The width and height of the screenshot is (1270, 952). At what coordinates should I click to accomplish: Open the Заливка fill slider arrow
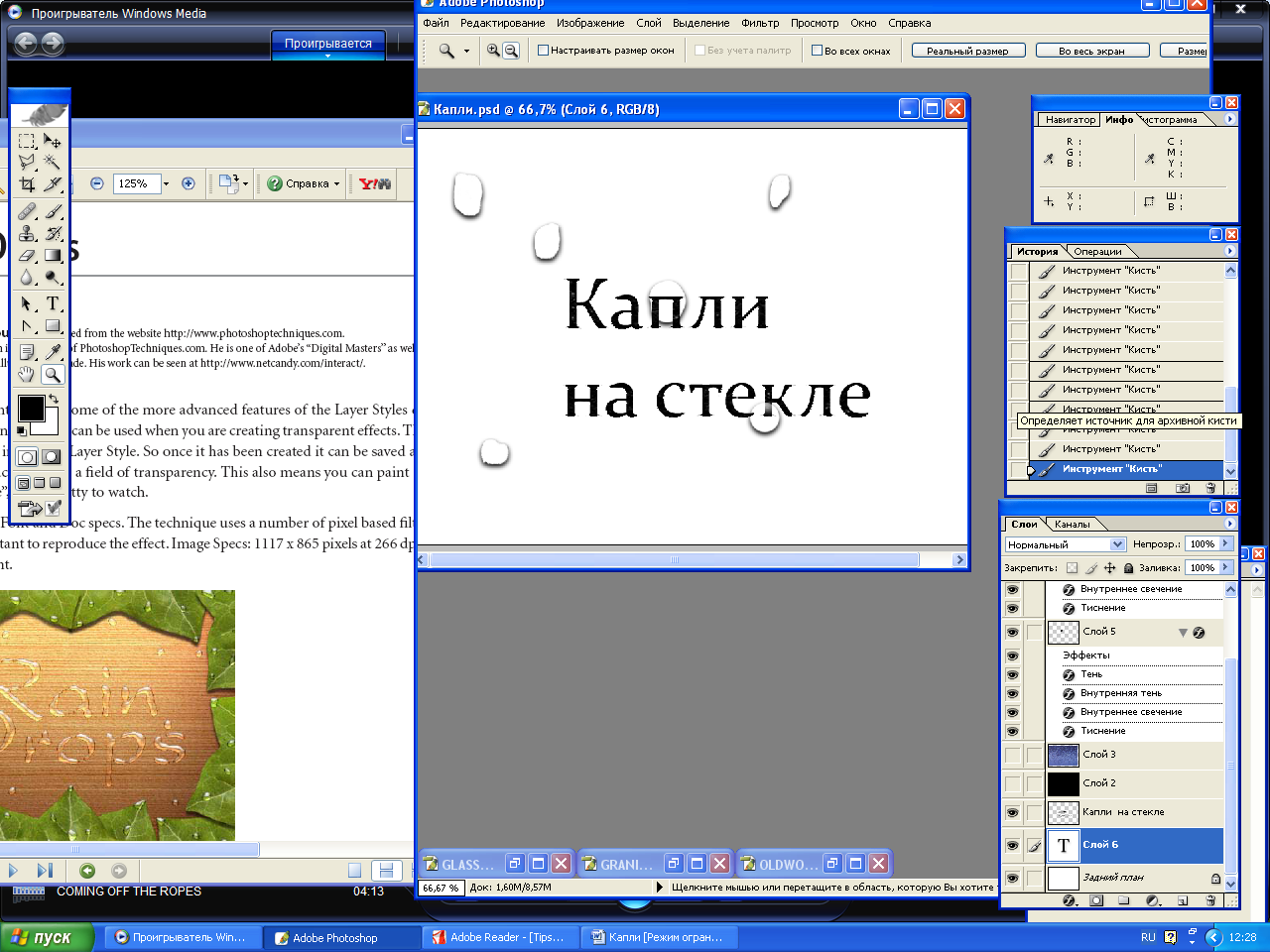pyautogui.click(x=1226, y=567)
